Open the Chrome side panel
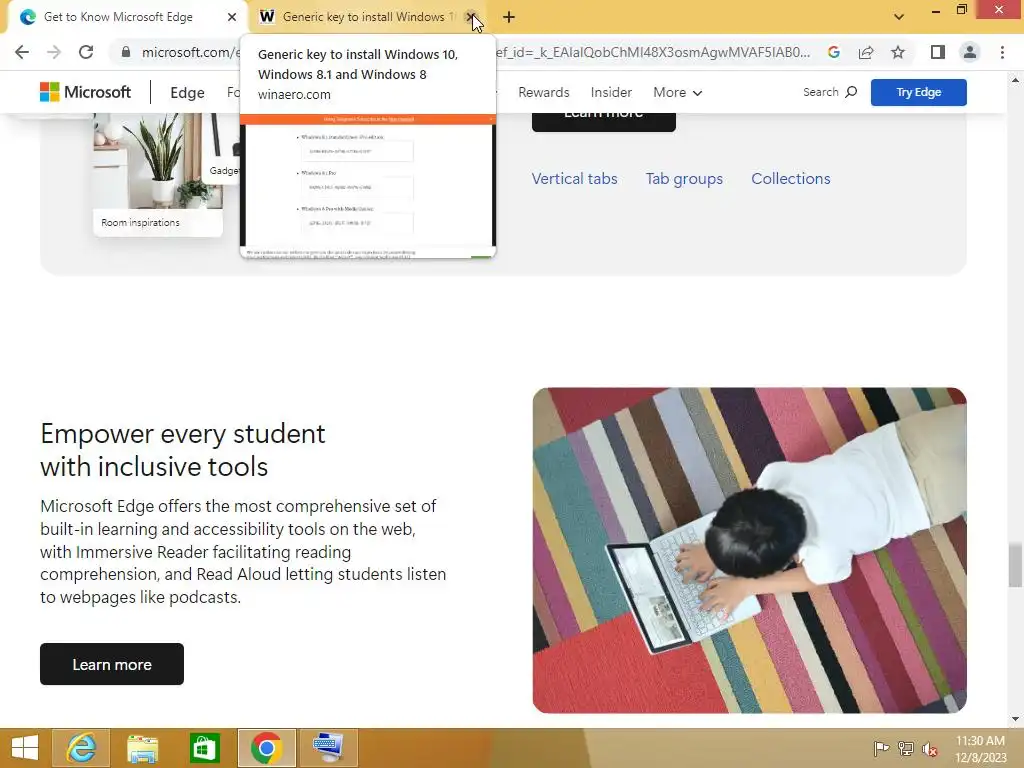Viewport: 1024px width, 768px height. click(x=938, y=52)
